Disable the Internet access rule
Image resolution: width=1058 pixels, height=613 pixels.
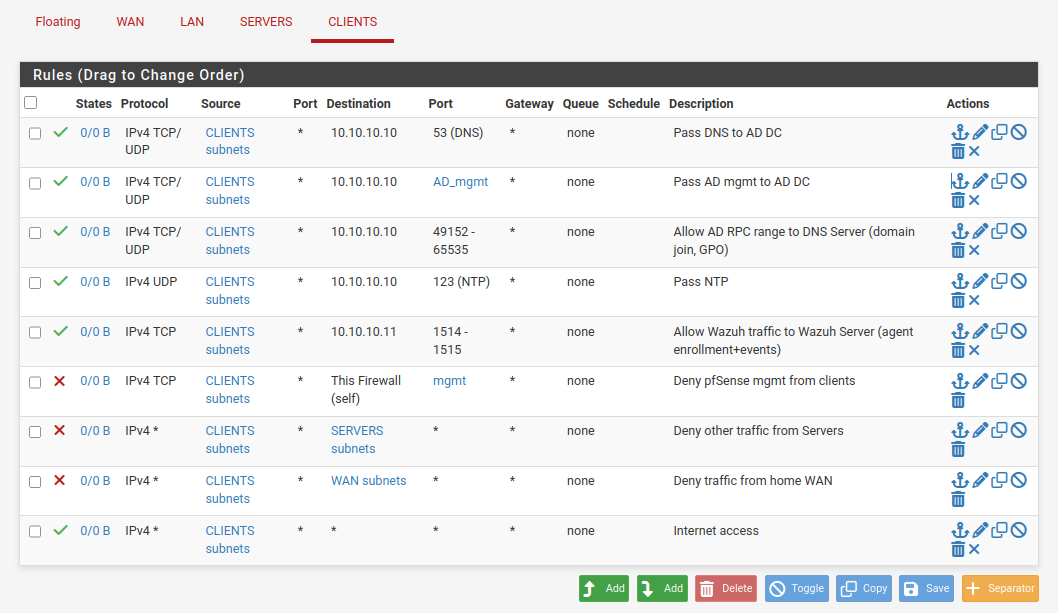click(x=1019, y=531)
